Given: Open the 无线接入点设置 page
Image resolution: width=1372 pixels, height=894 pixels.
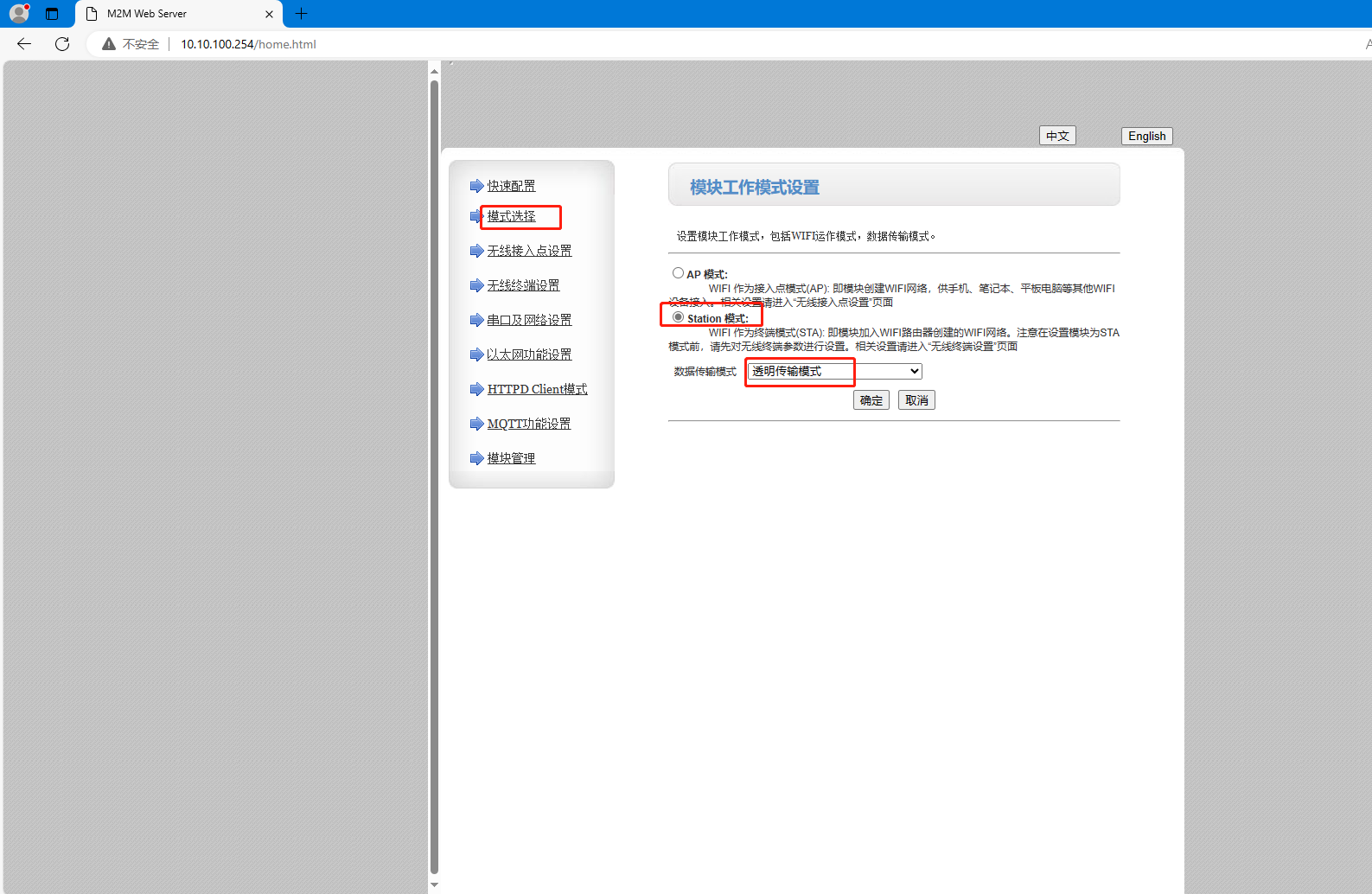Looking at the screenshot, I should [x=529, y=251].
